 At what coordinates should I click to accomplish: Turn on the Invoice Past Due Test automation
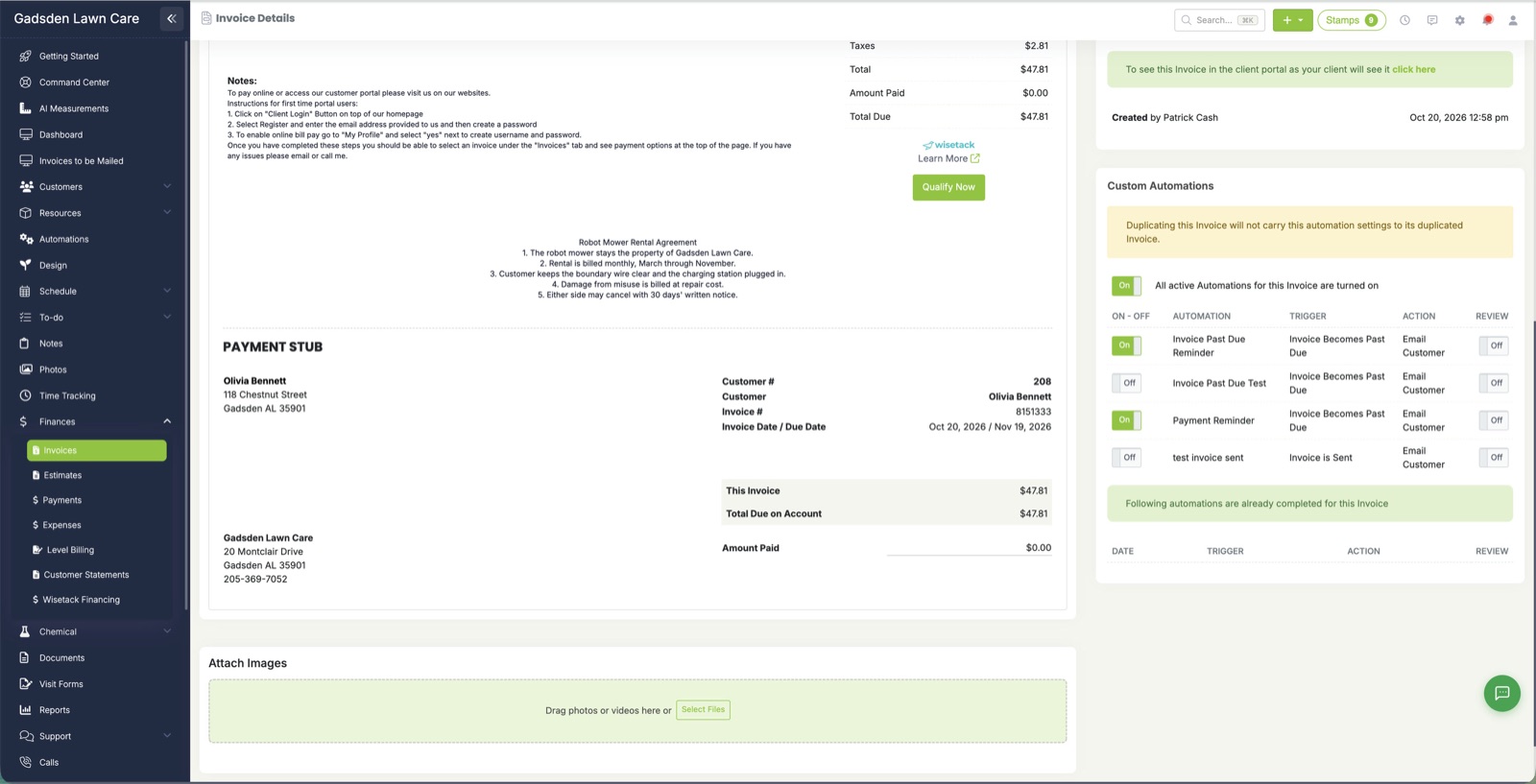pyautogui.click(x=1126, y=383)
